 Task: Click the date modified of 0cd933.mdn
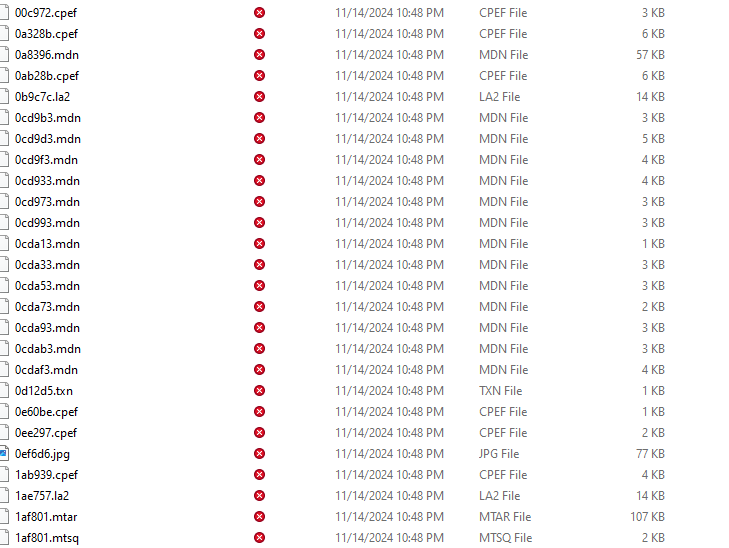tap(389, 181)
